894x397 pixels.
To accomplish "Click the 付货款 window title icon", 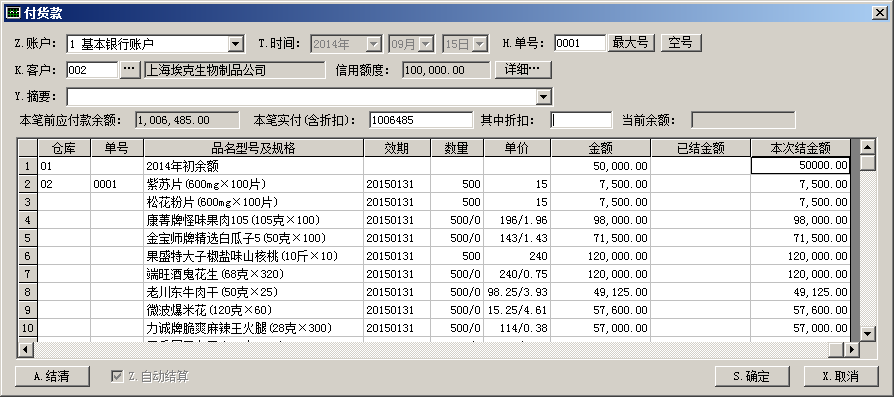I will (13, 13).
